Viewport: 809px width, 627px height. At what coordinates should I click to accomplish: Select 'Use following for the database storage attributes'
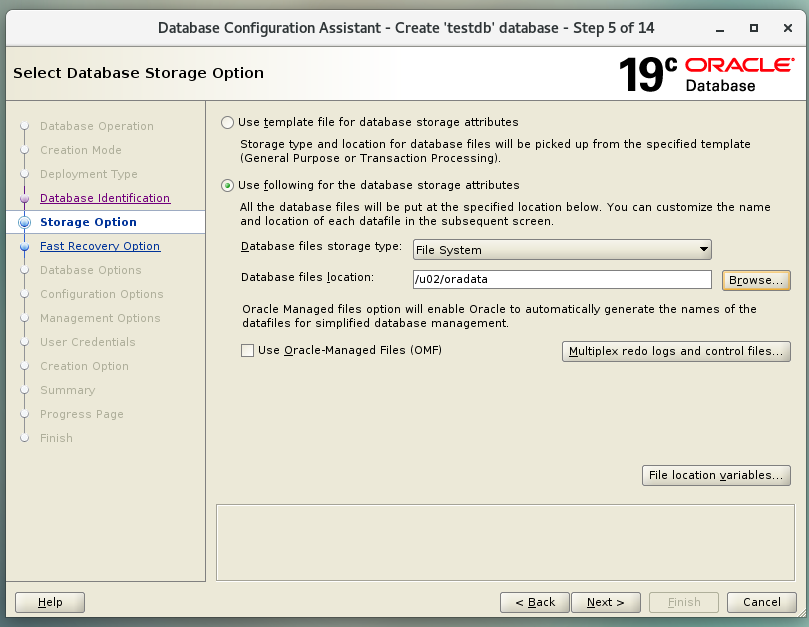[x=227, y=185]
